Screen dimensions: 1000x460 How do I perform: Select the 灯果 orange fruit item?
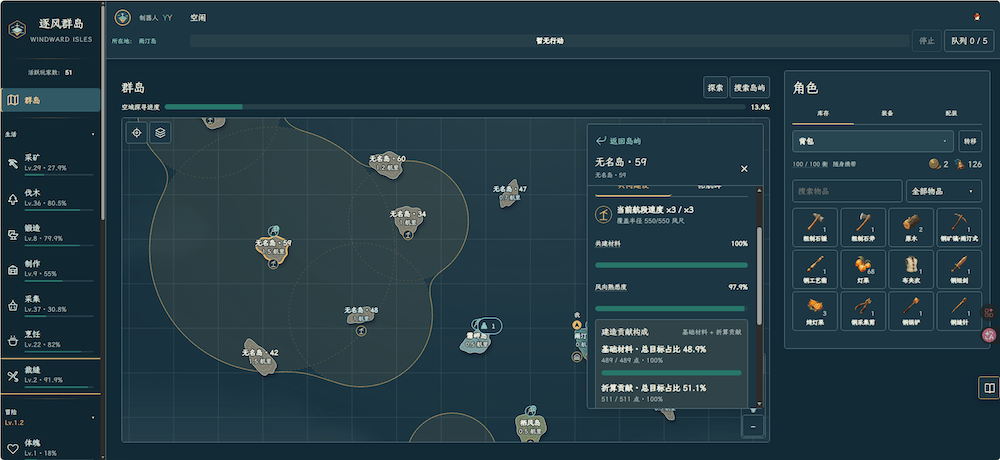click(863, 269)
